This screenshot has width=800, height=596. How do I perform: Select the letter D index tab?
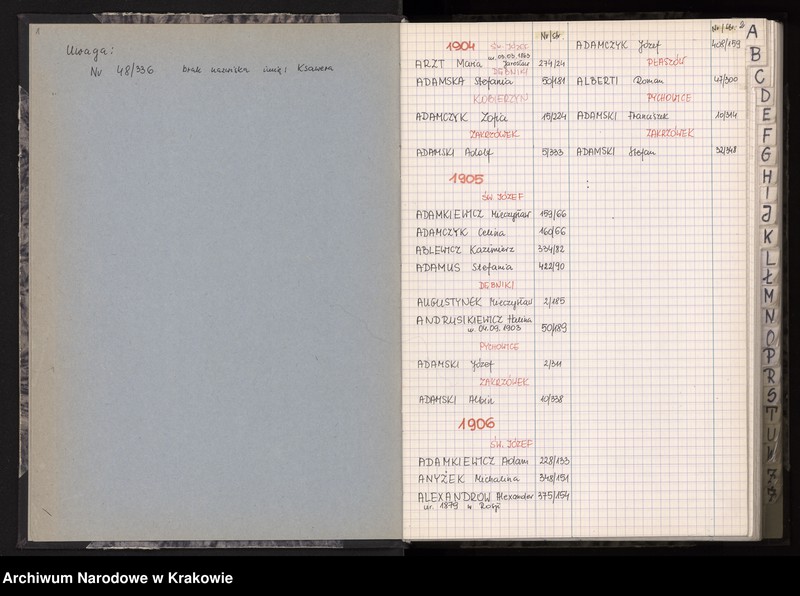pyautogui.click(x=765, y=95)
